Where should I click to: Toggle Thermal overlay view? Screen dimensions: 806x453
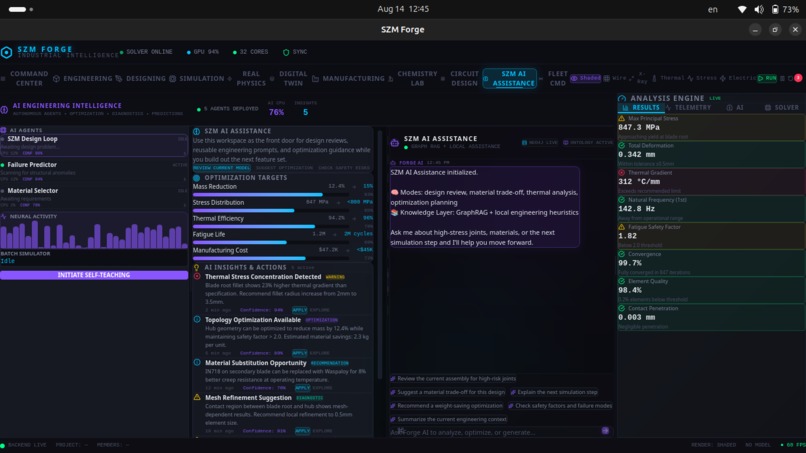click(x=668, y=78)
